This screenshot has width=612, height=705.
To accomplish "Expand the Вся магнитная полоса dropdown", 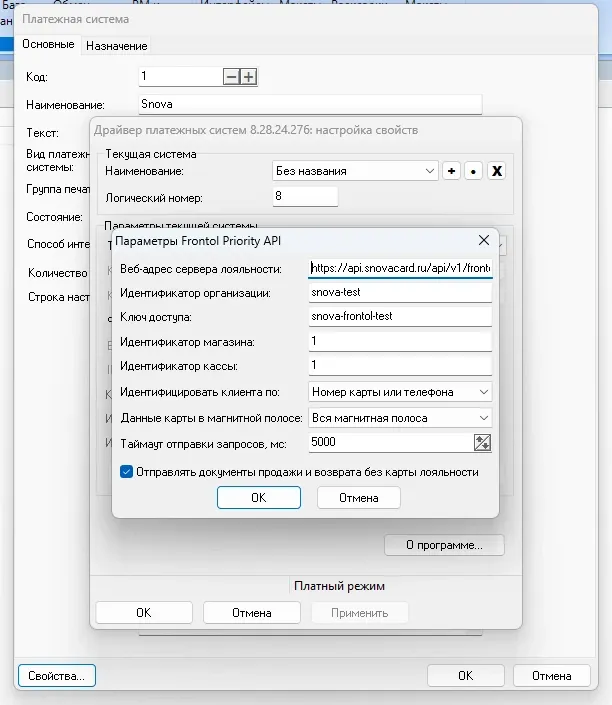I will click(400, 418).
